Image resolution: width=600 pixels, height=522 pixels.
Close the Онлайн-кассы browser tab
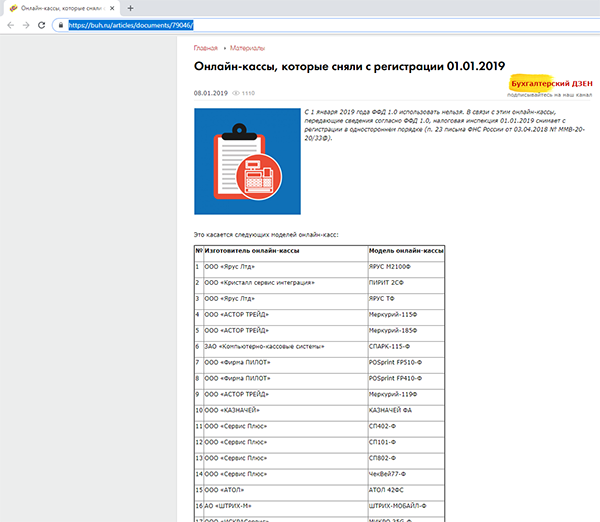[112, 8]
